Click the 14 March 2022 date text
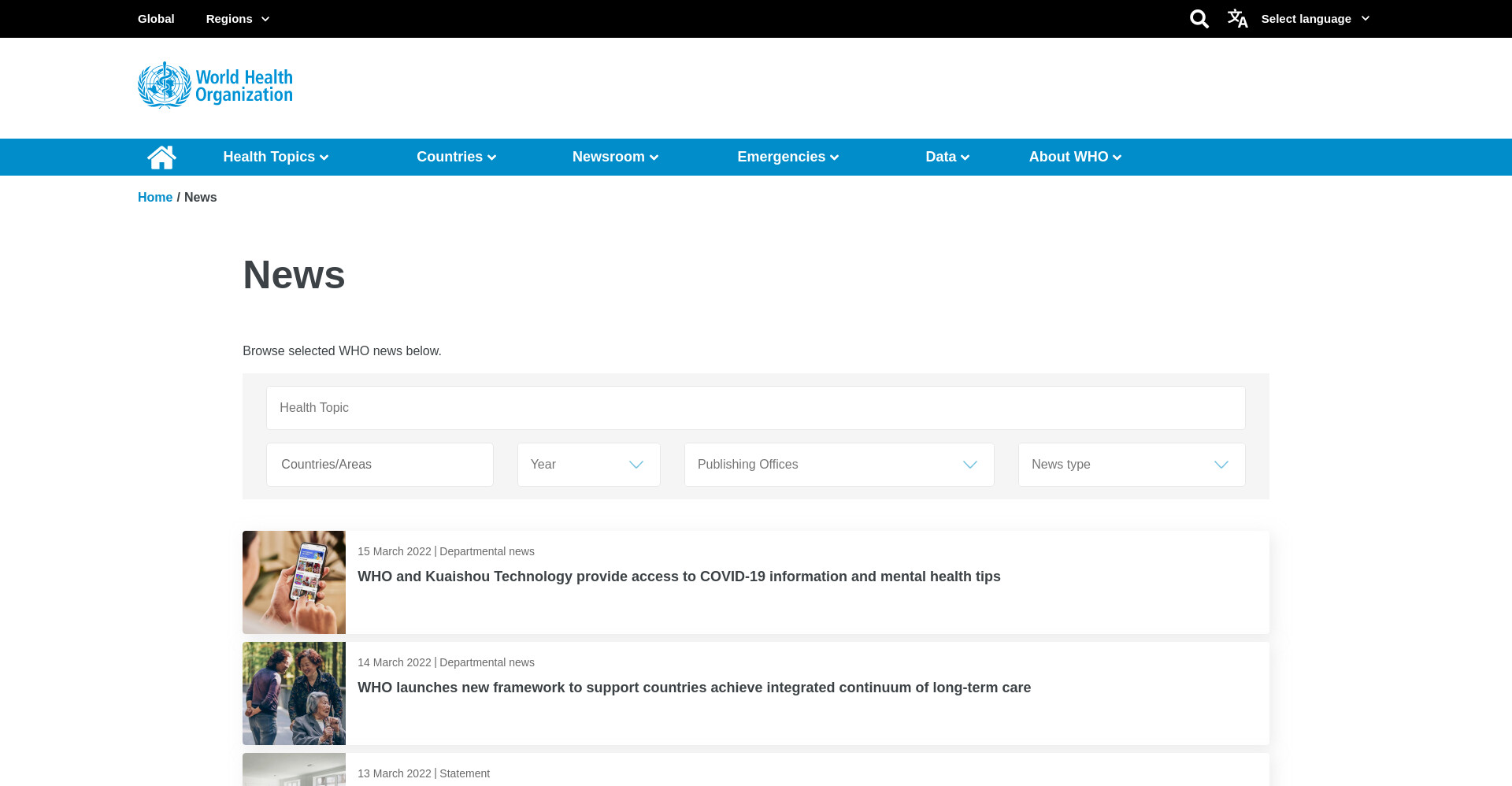 (x=395, y=662)
